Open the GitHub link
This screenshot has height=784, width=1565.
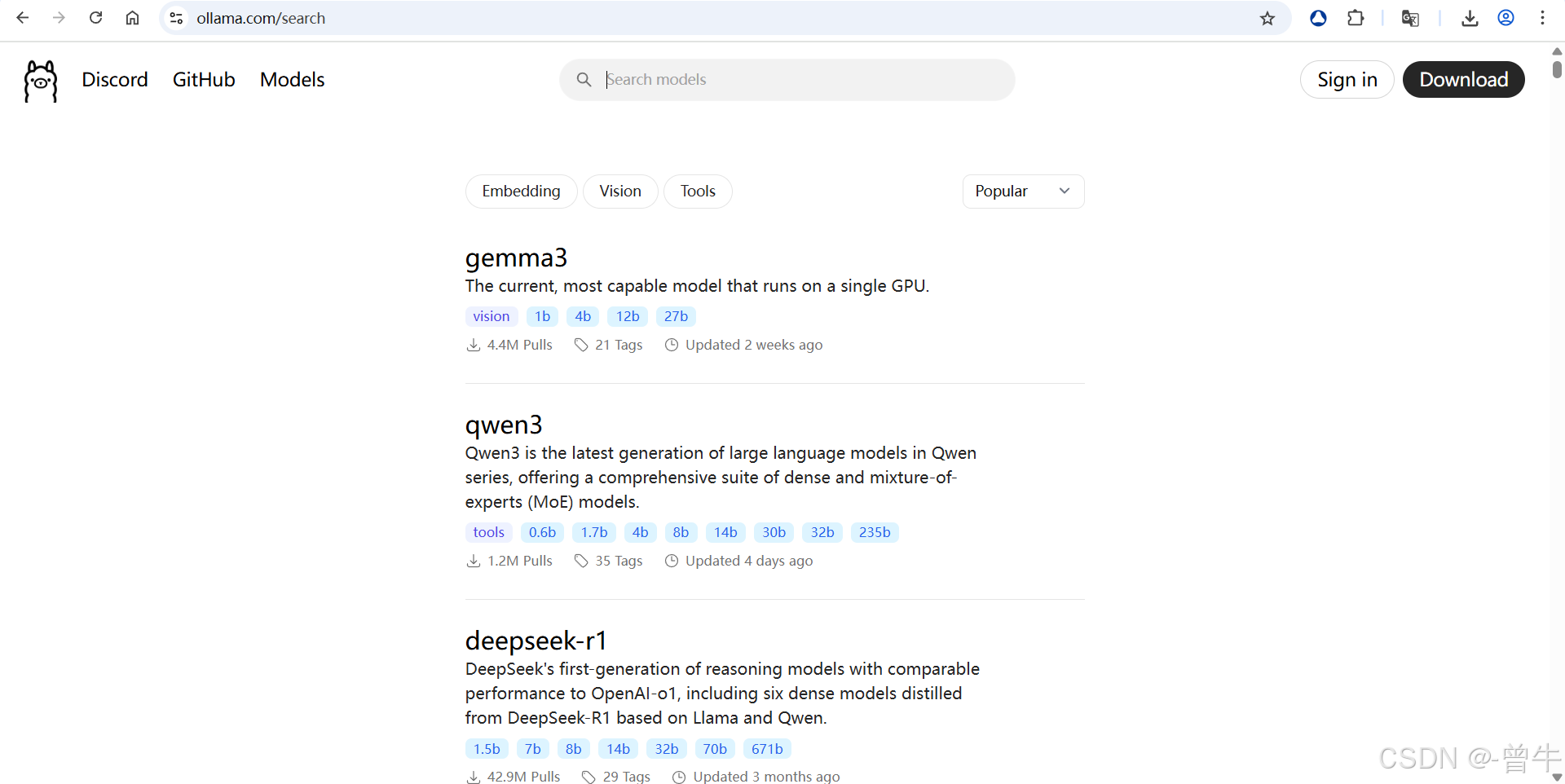(204, 80)
